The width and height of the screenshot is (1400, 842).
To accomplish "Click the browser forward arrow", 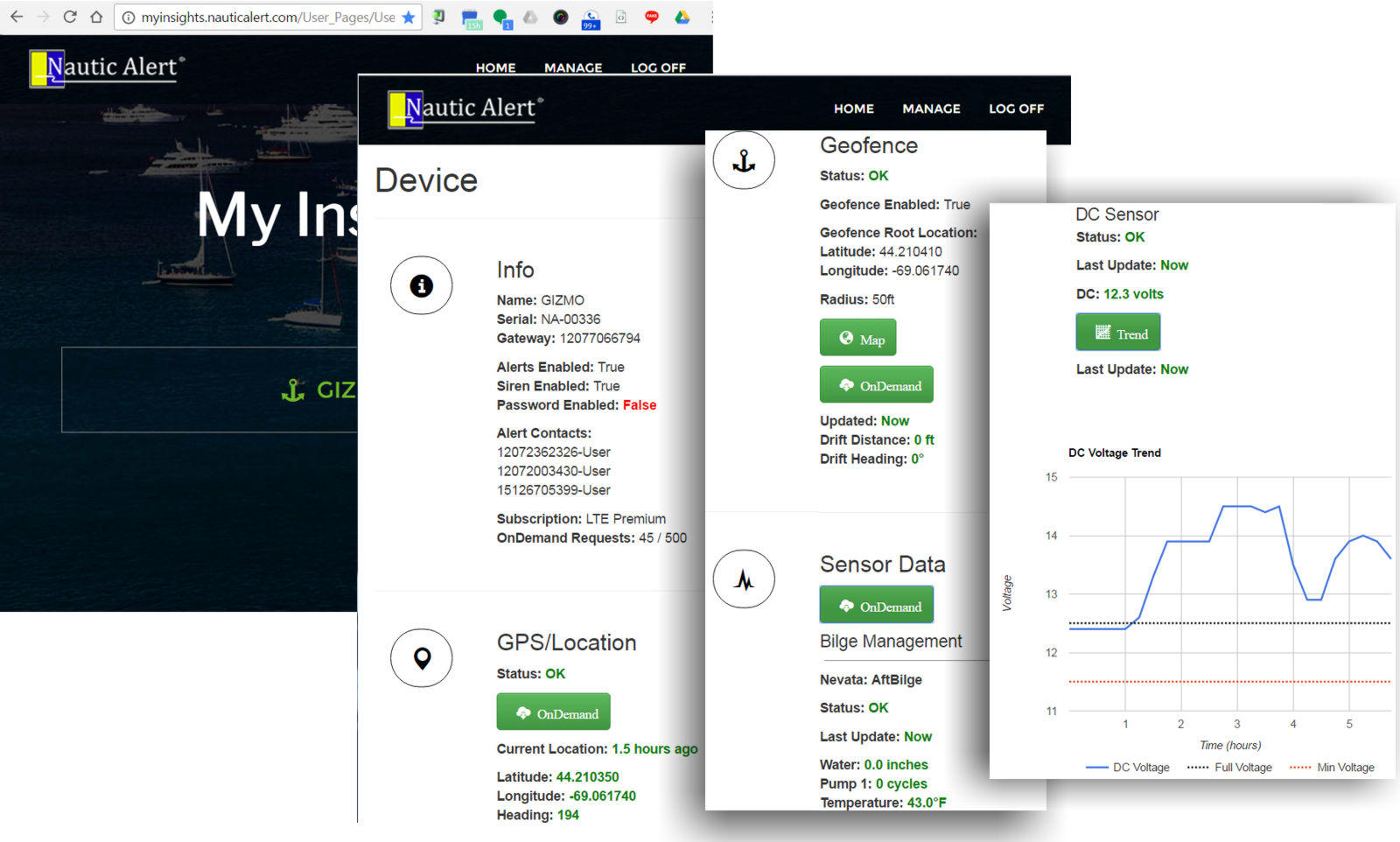I will [x=43, y=17].
